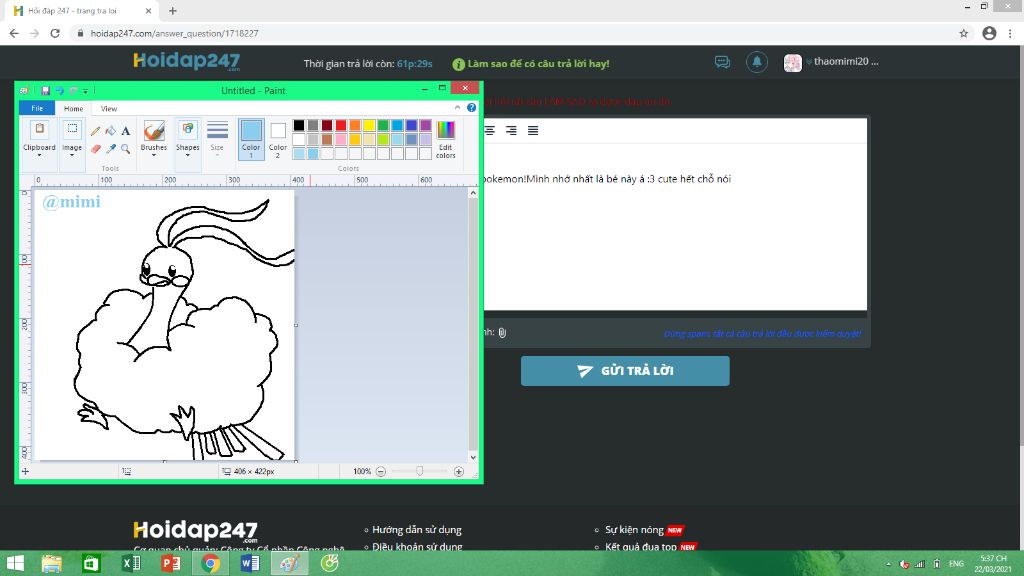Click the zoom out minus button in Paint
The width and height of the screenshot is (1024, 576).
[381, 472]
